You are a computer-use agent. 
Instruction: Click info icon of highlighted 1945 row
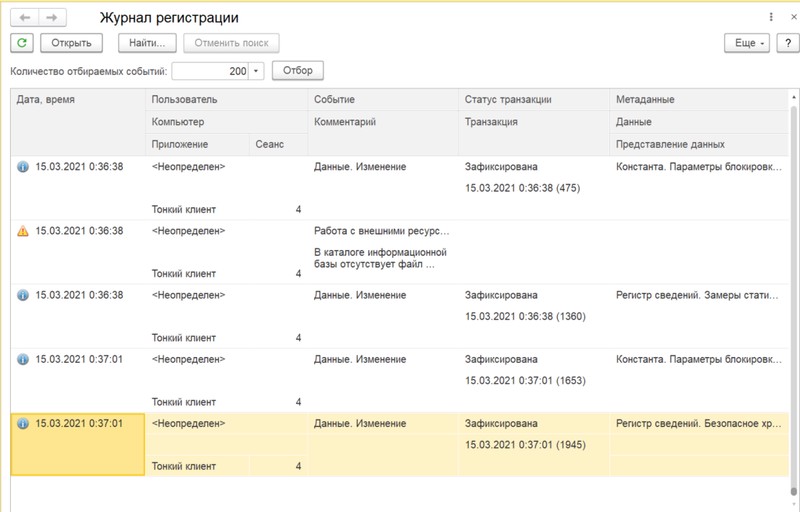[x=23, y=424]
